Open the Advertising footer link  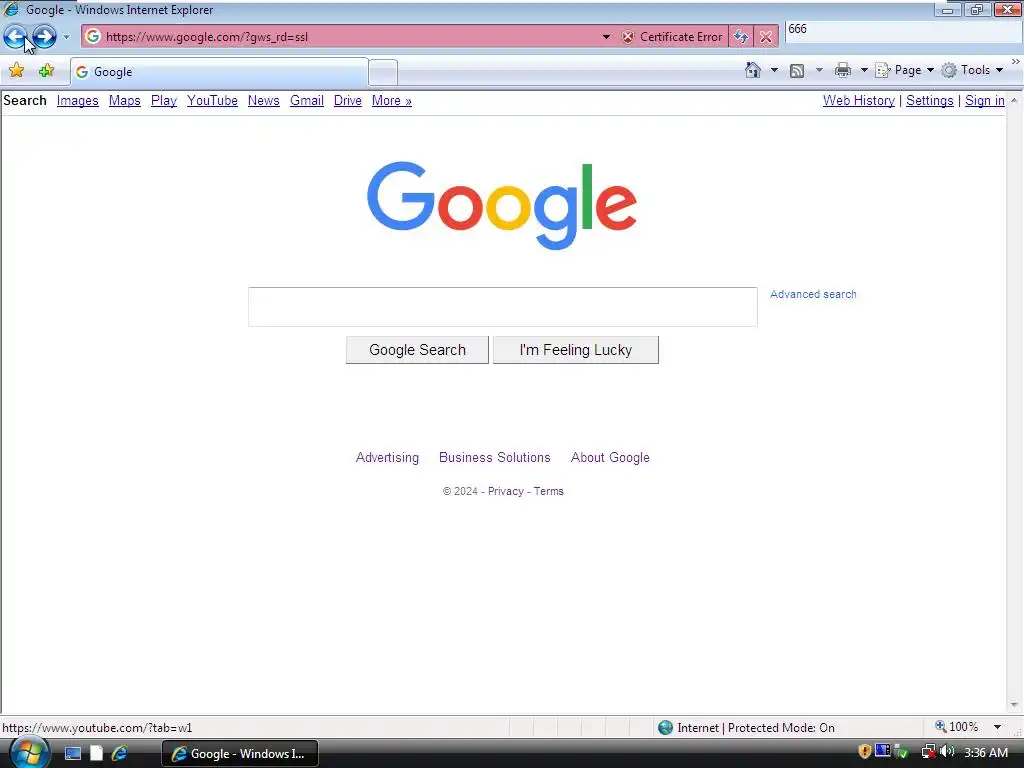pyautogui.click(x=387, y=458)
